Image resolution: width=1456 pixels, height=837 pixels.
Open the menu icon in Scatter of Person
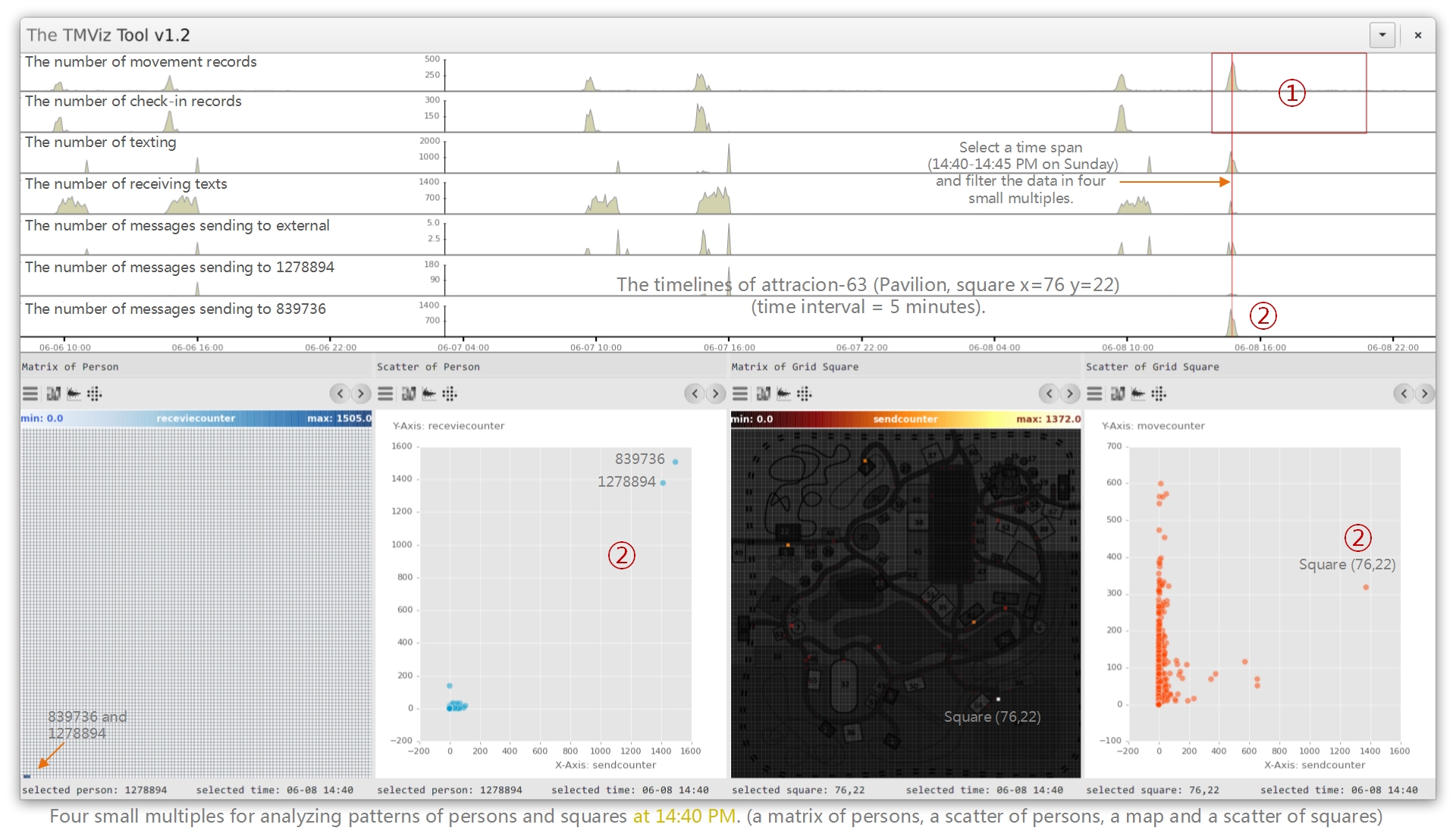click(385, 393)
